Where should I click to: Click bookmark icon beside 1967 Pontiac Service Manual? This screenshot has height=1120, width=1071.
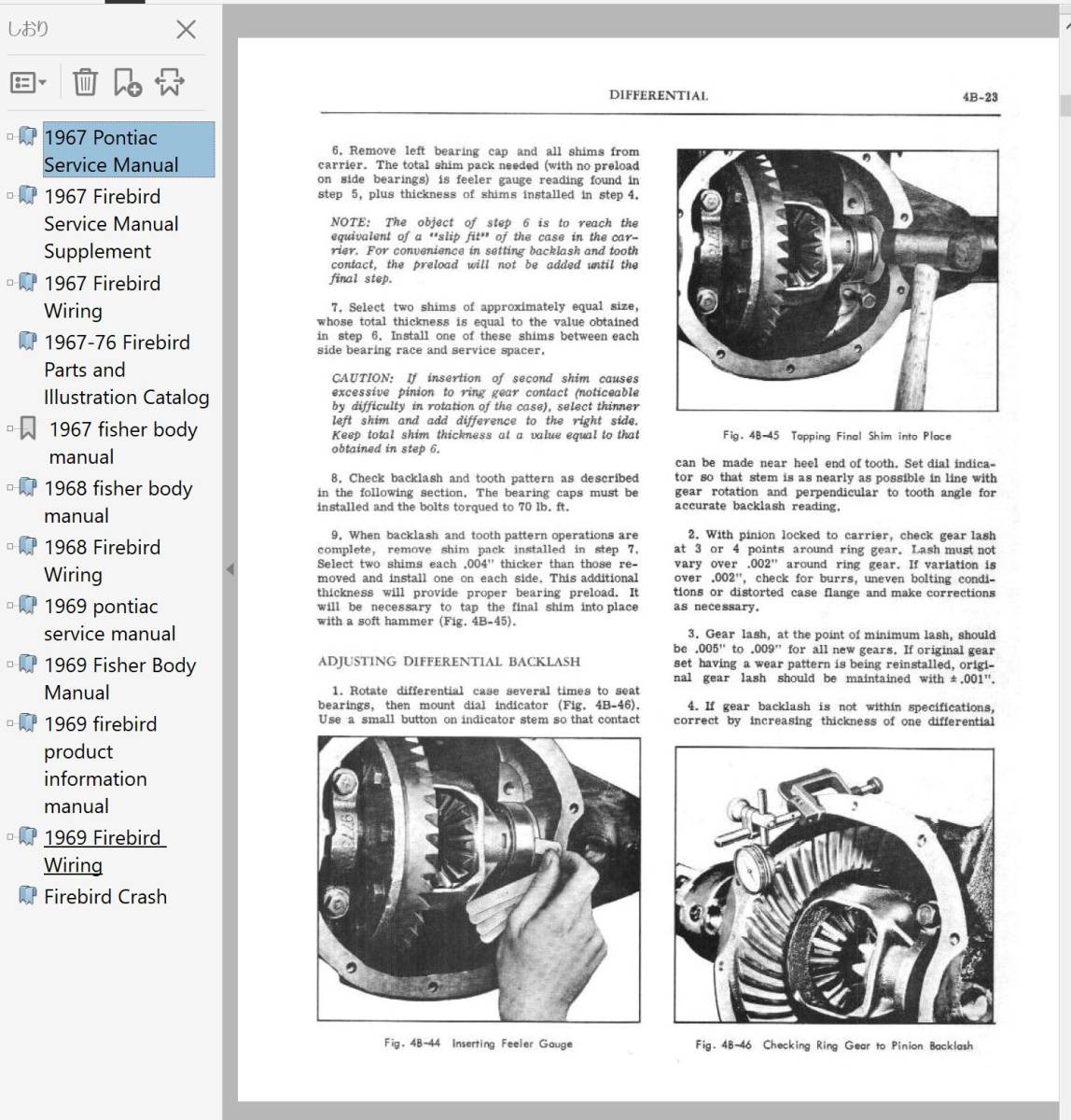28,137
